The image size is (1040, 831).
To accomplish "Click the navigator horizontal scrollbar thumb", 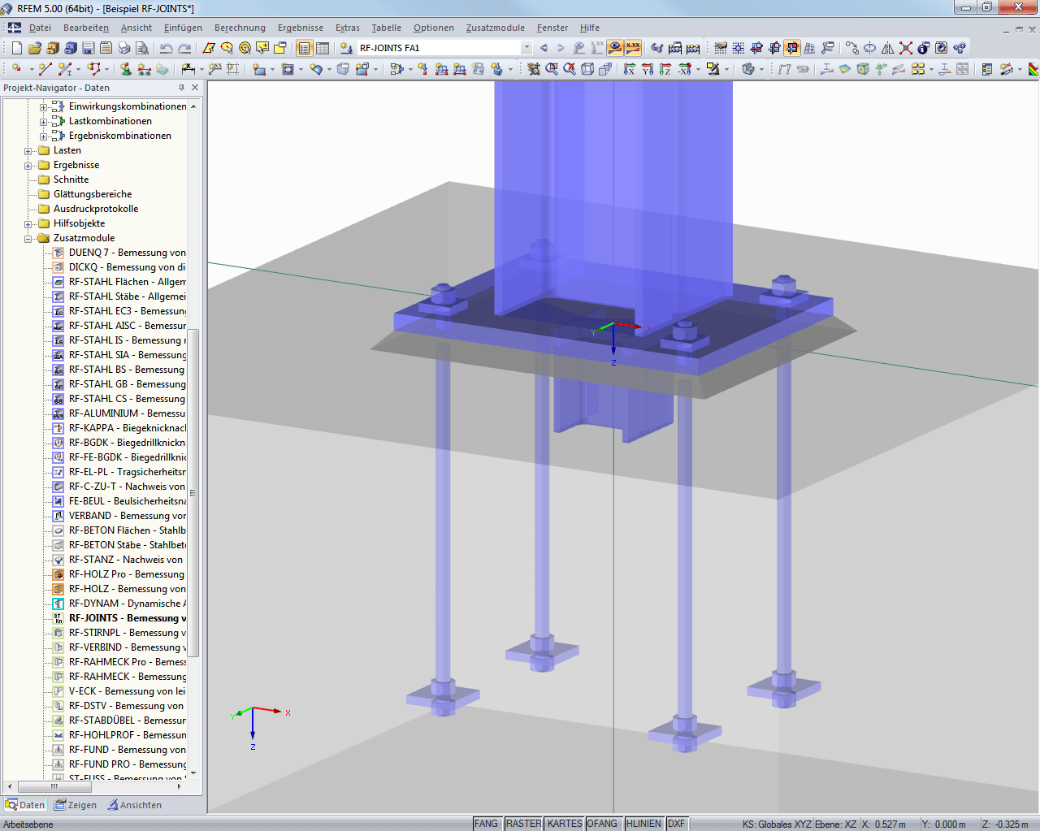I will pyautogui.click(x=54, y=787).
